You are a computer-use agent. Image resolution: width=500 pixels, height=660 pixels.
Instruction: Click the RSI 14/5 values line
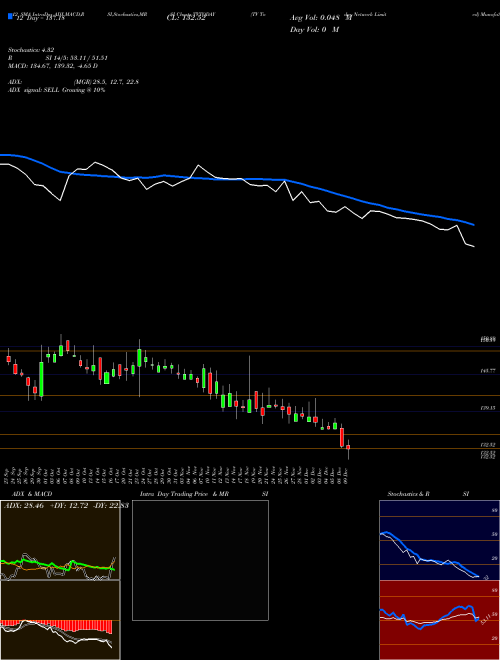[x=58, y=58]
